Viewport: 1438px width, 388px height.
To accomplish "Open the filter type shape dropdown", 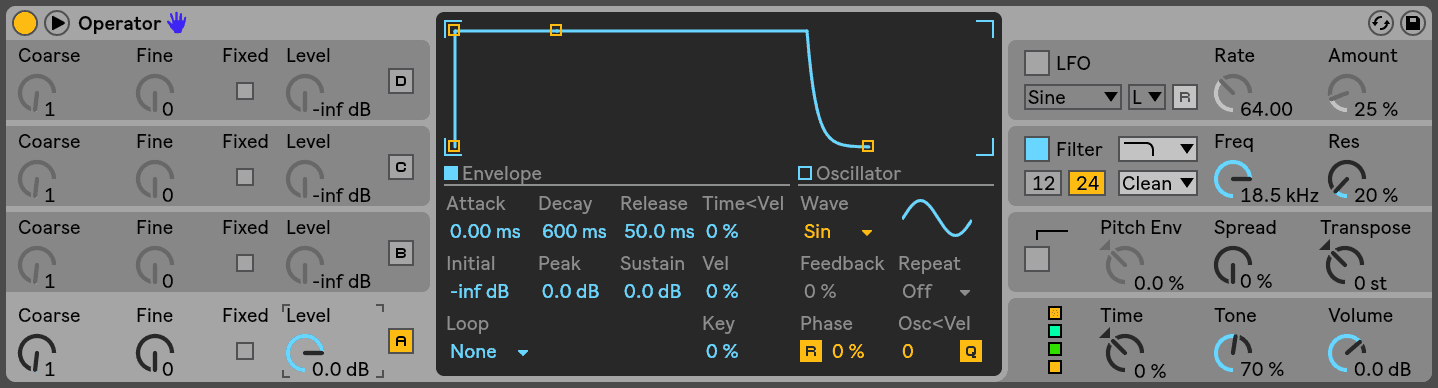I will (1158, 149).
